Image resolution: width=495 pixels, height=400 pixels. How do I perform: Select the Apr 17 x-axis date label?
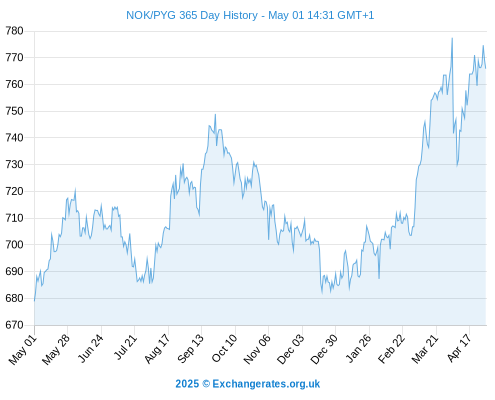(x=459, y=348)
